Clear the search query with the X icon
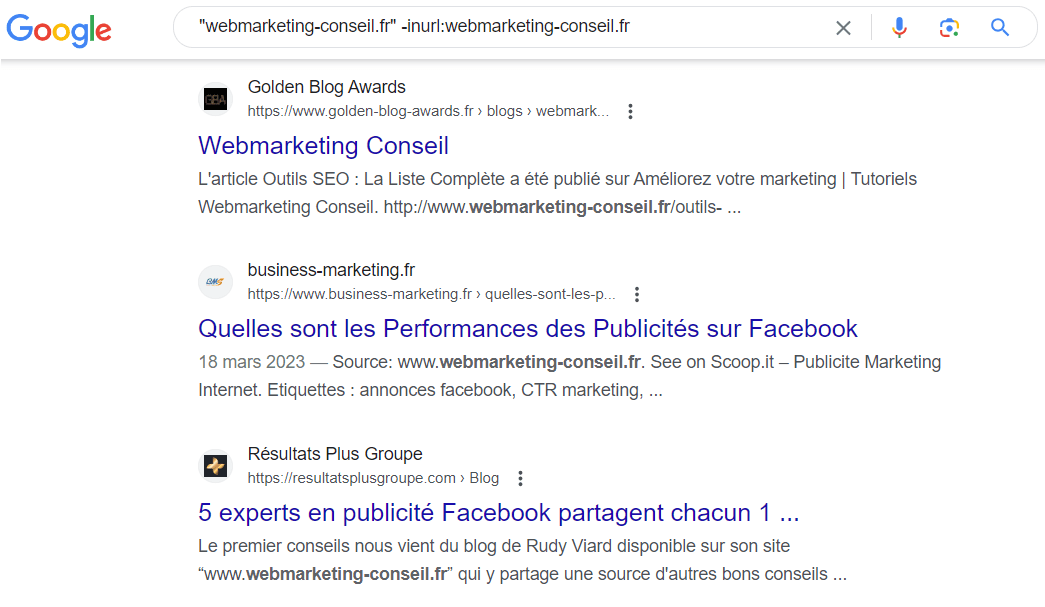 (x=843, y=28)
